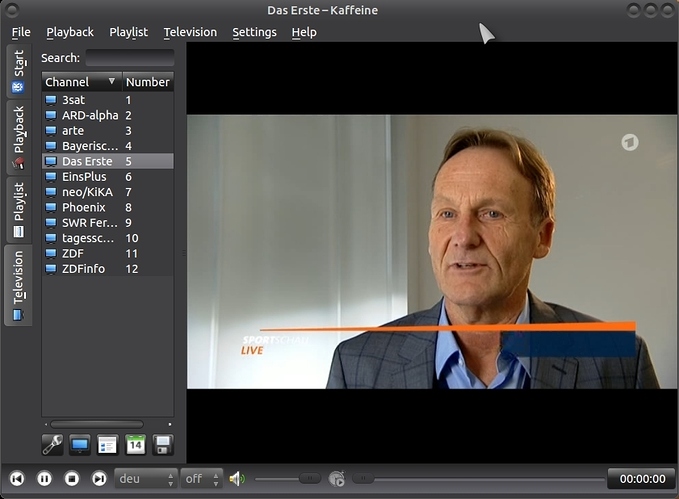The image size is (679, 499).
Task: Open the TV configuration wrench icon
Action: point(53,444)
